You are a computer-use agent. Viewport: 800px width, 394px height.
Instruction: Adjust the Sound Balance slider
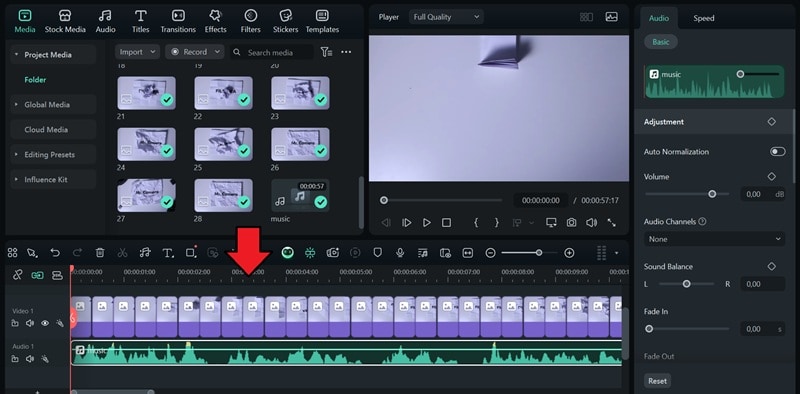687,284
